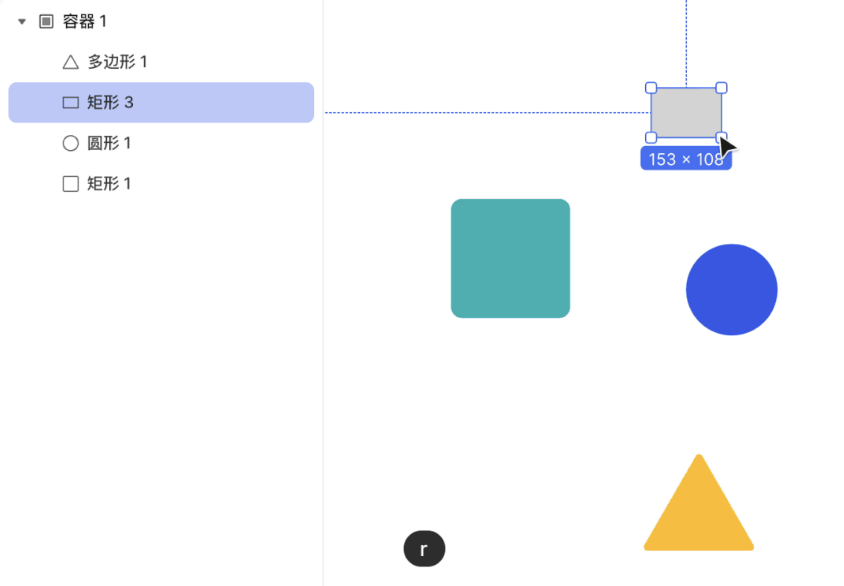
Task: Click the frame icon beside 容器 1
Action: tap(46, 21)
